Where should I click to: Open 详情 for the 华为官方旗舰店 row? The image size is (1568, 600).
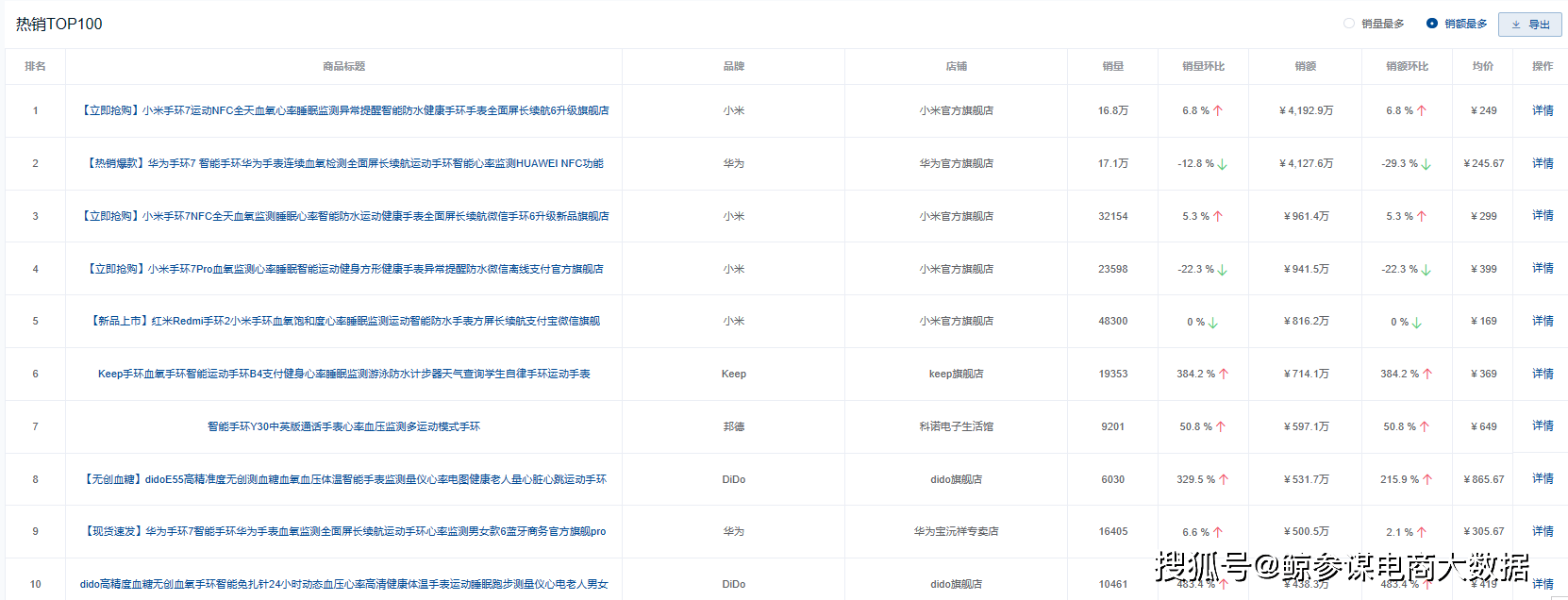click(1543, 163)
